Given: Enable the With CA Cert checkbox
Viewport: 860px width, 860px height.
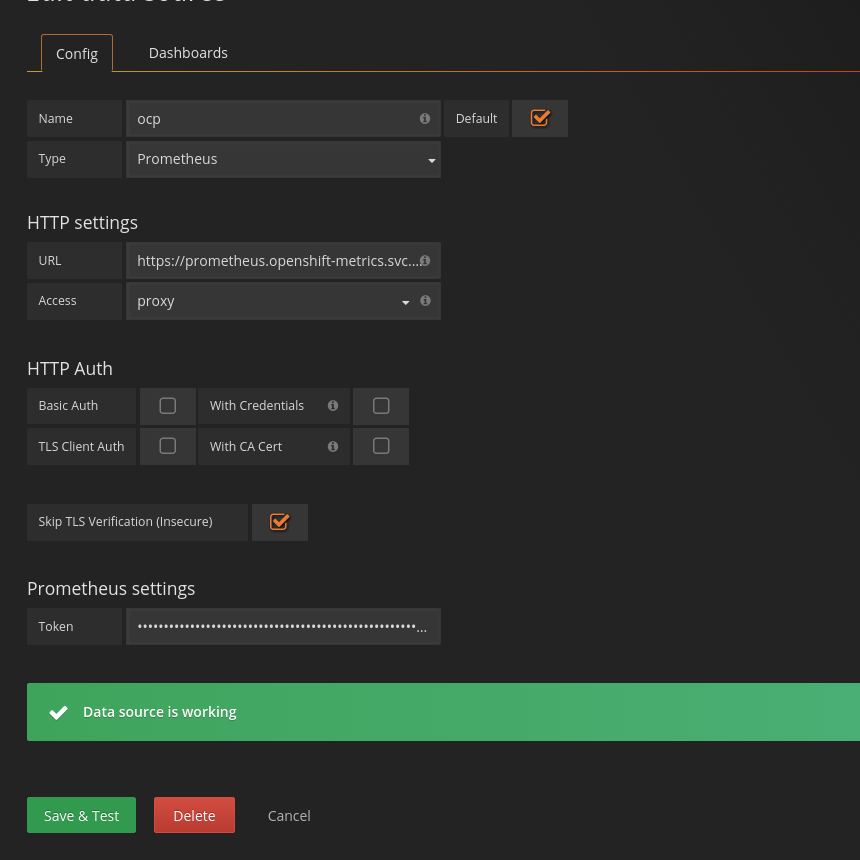Looking at the screenshot, I should [381, 446].
